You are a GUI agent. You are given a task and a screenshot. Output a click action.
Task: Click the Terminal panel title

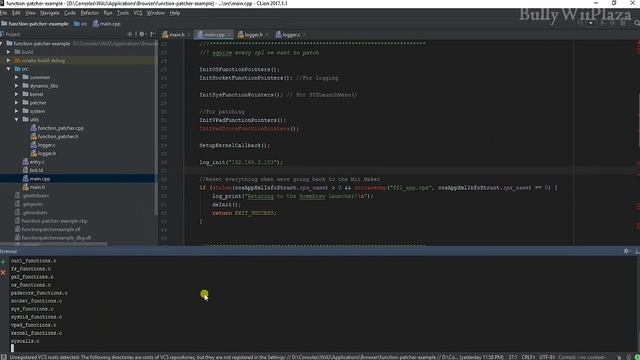[8, 251]
